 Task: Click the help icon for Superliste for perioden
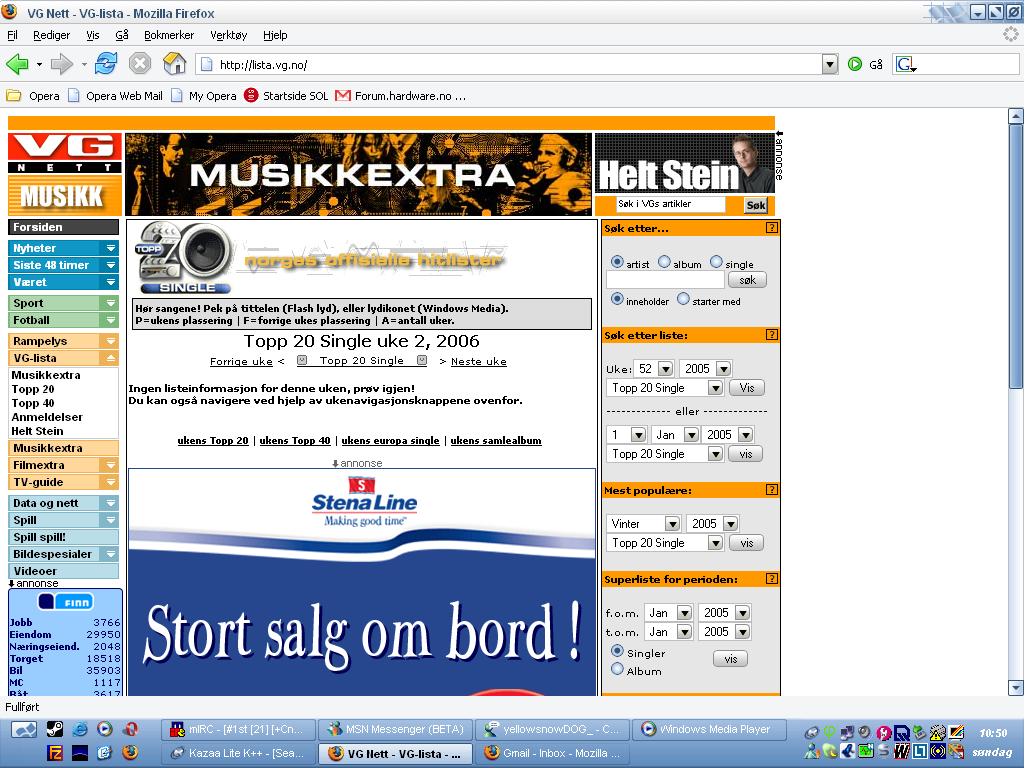771,578
